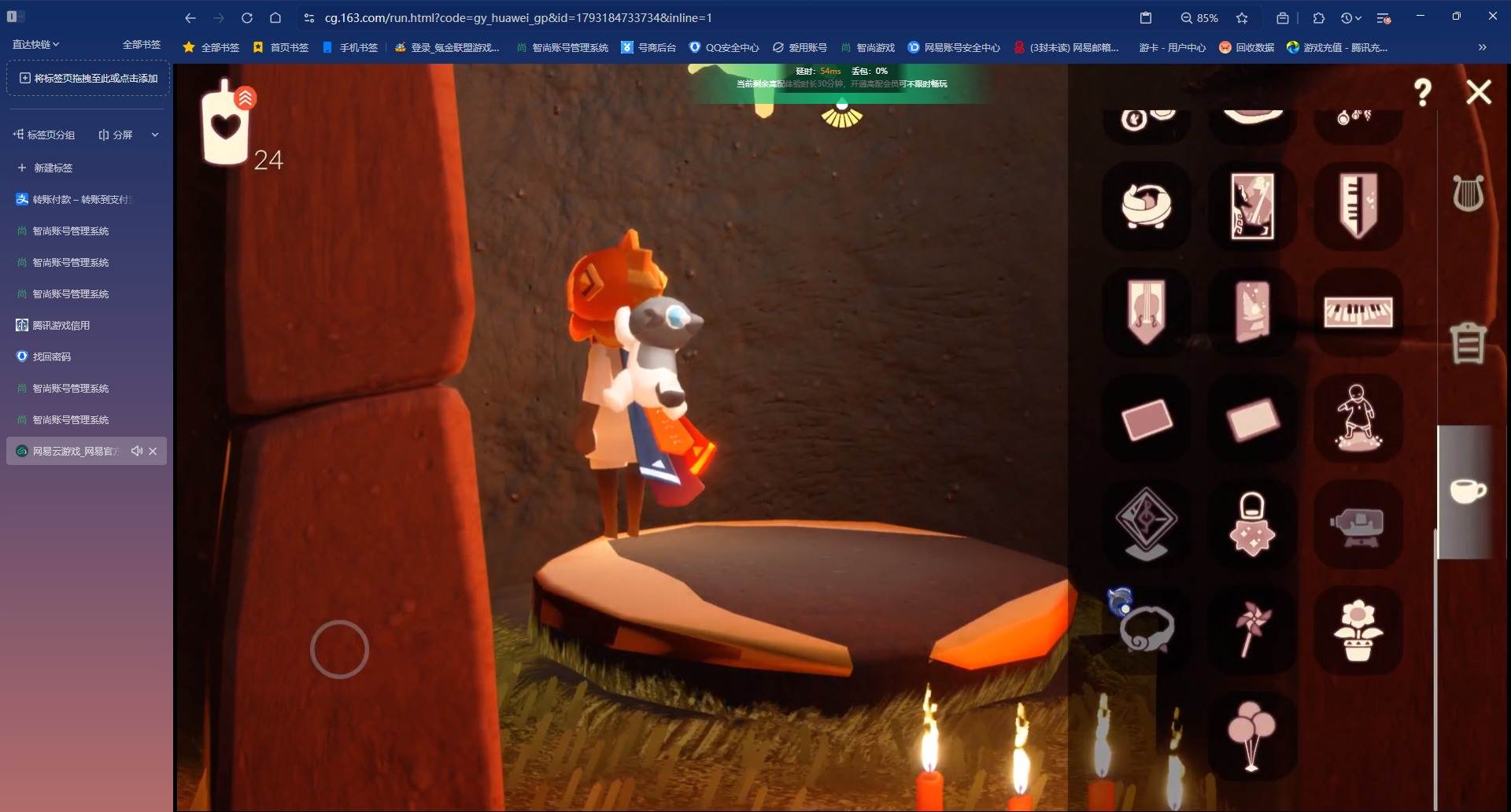This screenshot has height=812, width=1511.
Task: Select the balloons prop icon
Action: pyautogui.click(x=1251, y=735)
